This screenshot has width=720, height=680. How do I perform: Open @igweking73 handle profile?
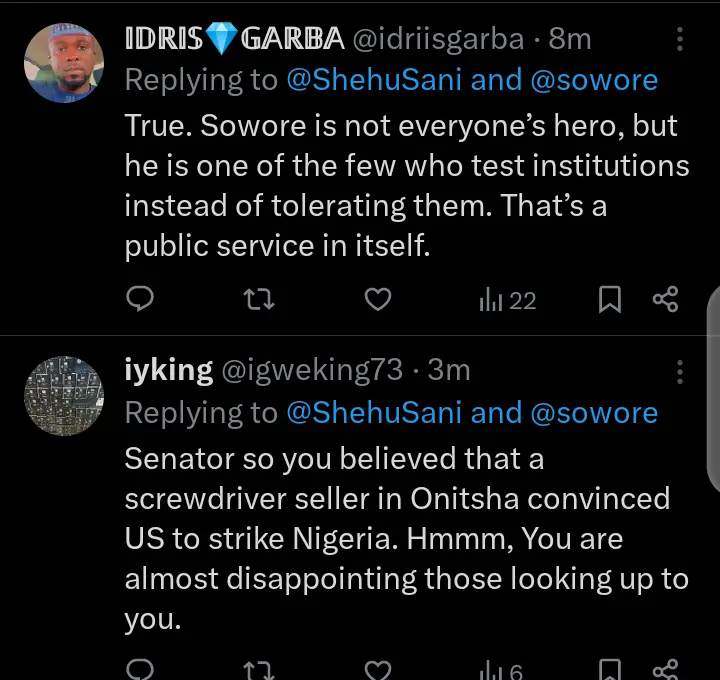click(311, 370)
